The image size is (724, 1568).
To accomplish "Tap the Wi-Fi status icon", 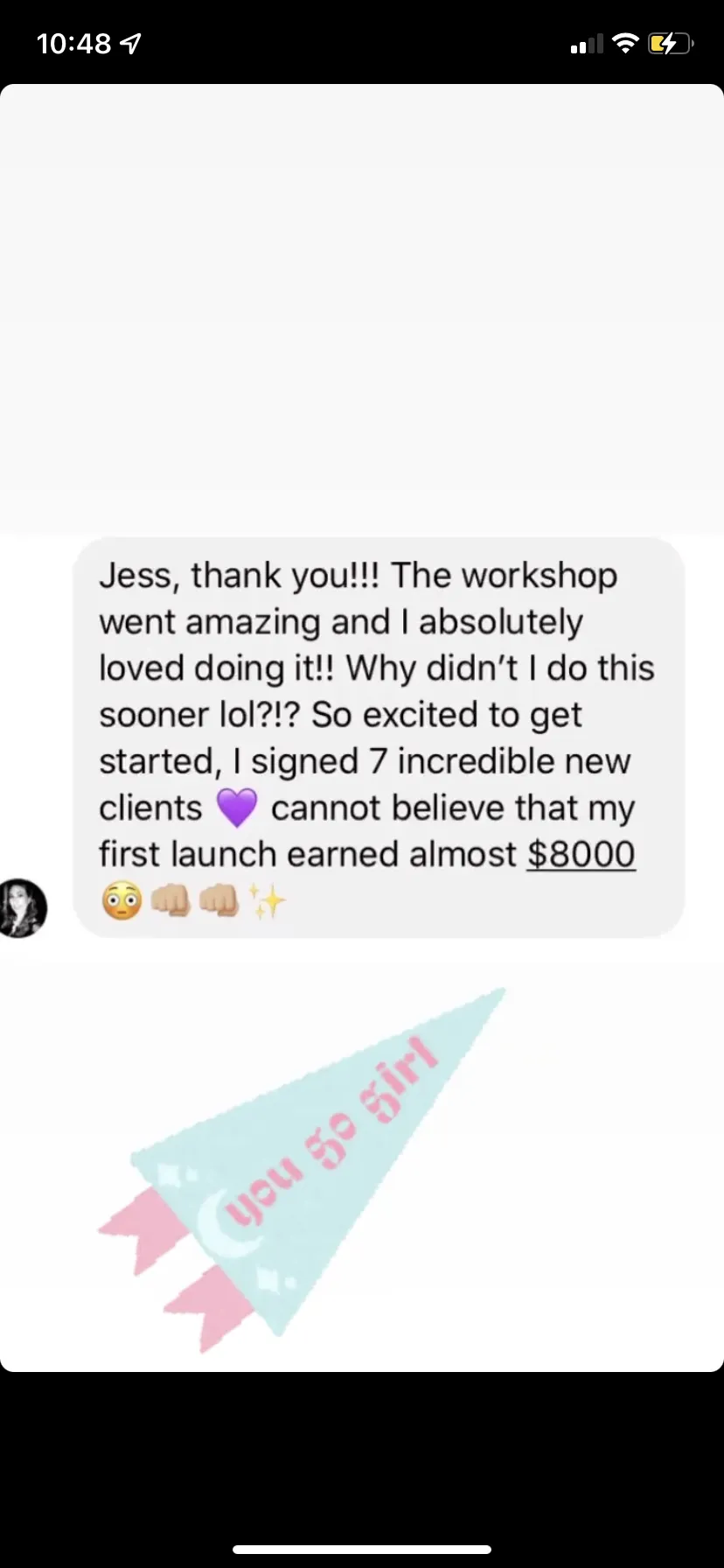I will tap(625, 43).
